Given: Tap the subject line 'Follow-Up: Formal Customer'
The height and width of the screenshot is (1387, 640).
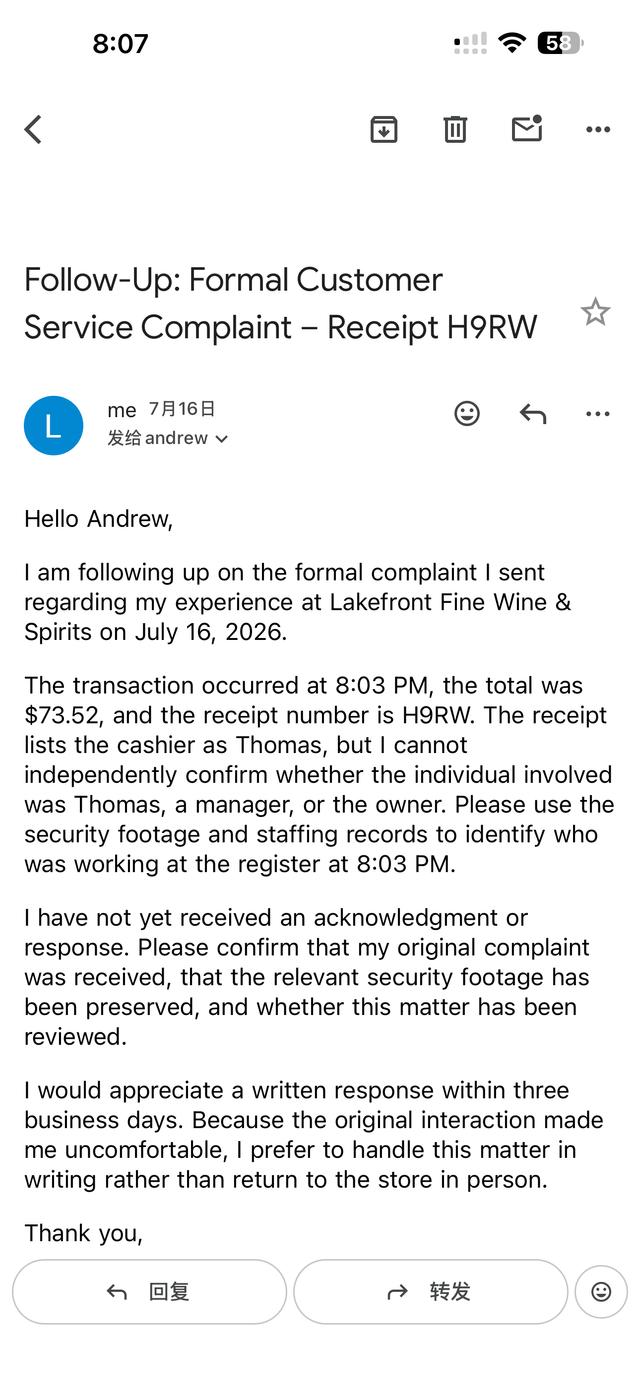Looking at the screenshot, I should 233,279.
